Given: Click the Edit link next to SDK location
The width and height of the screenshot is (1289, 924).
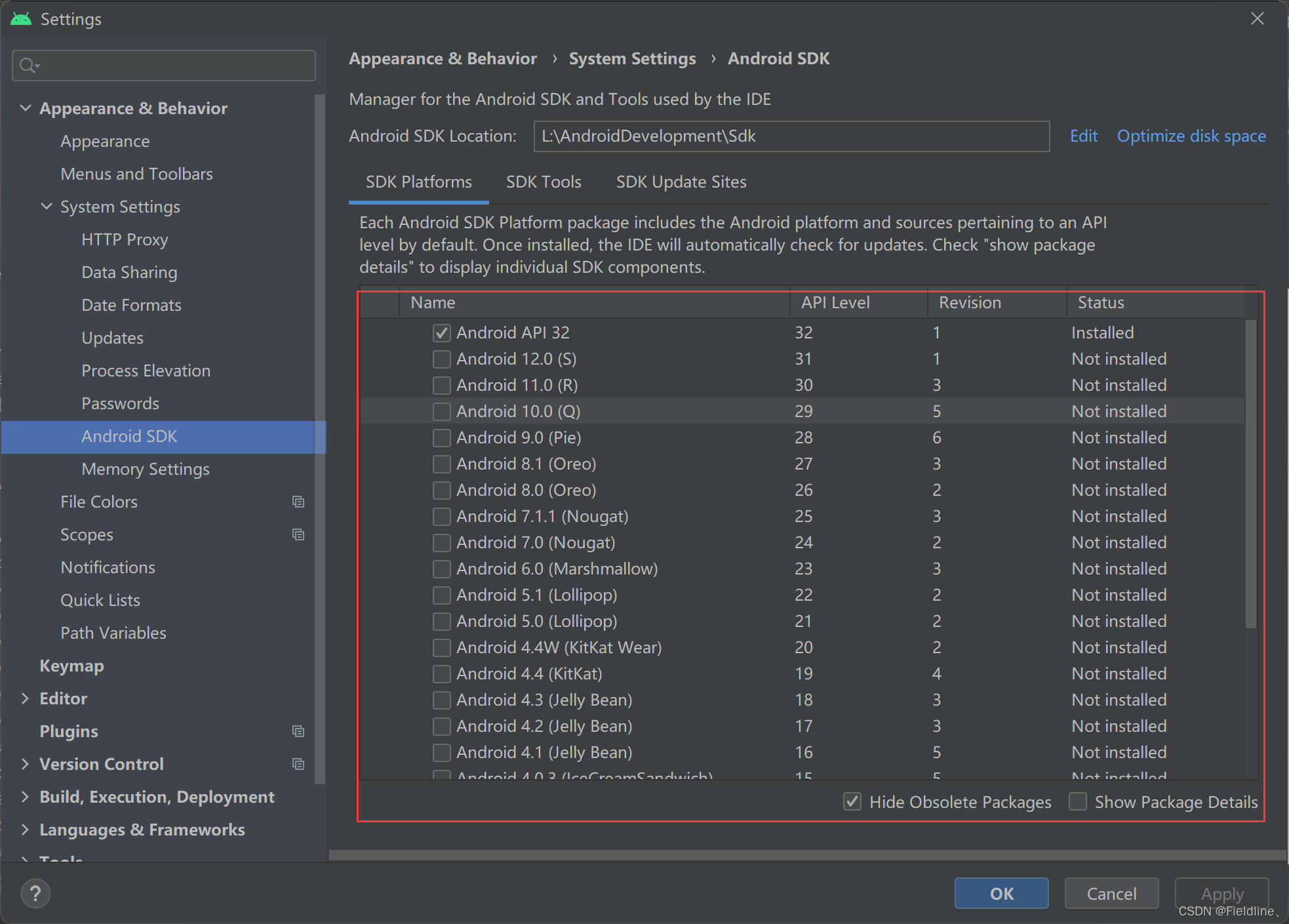Looking at the screenshot, I should coord(1083,136).
